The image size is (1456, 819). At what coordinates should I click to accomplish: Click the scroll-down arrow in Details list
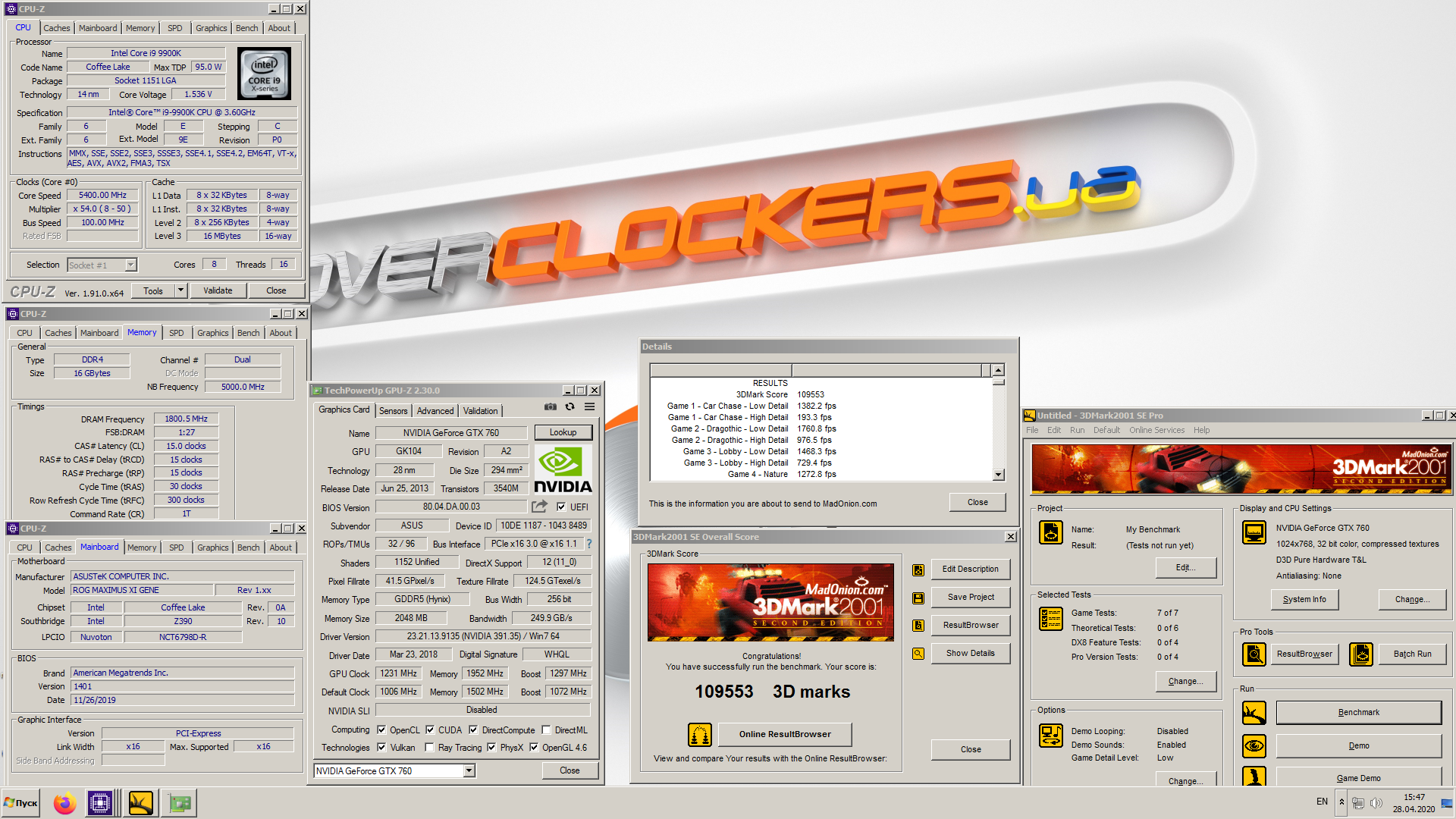coord(999,475)
